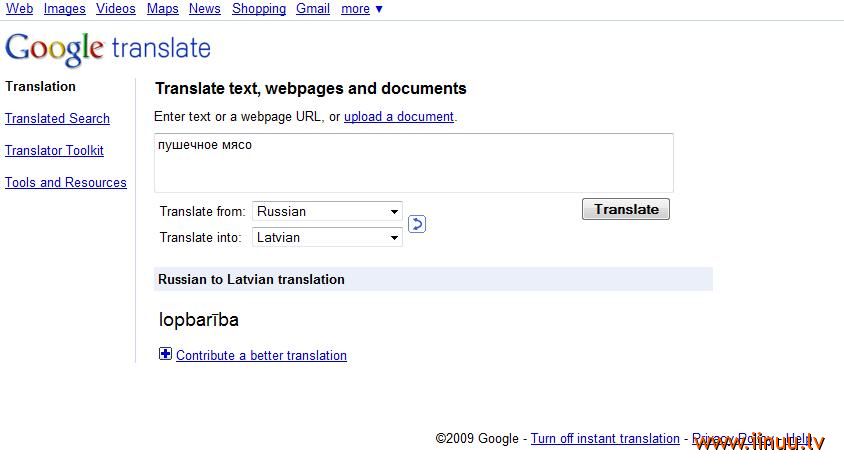Click 'Turn off instant translation' link
This screenshot has width=844, height=474.
pyautogui.click(x=605, y=438)
